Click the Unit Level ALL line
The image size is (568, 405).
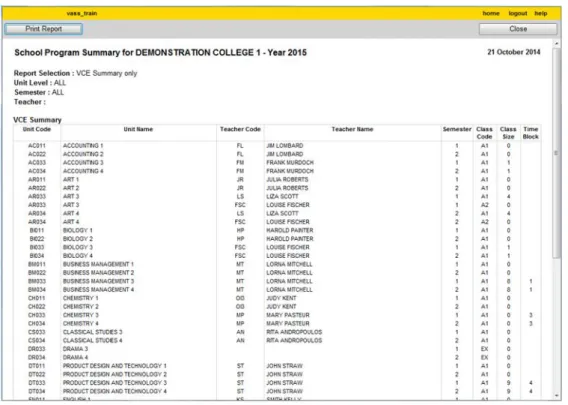[x=40, y=83]
